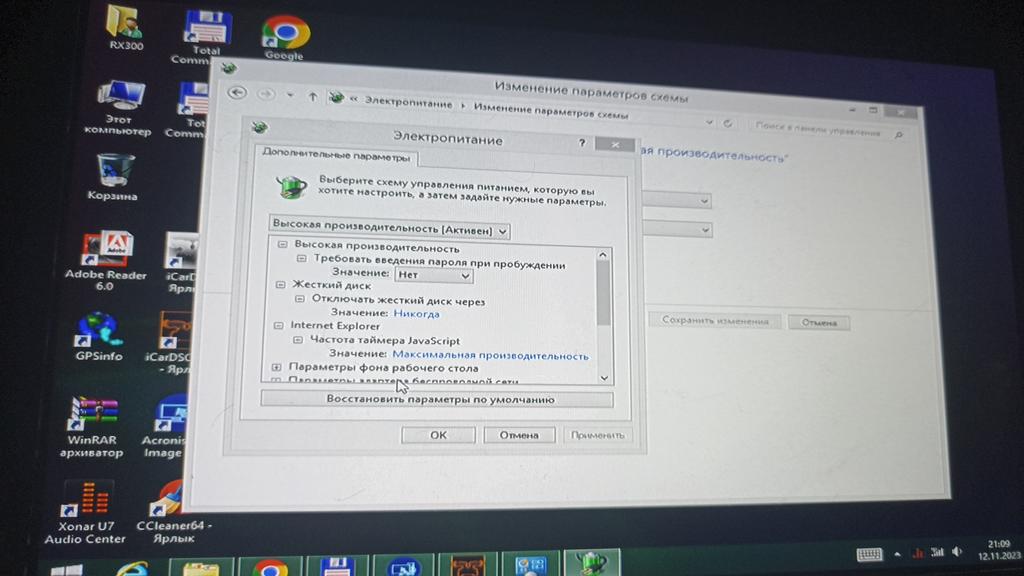Select the Жесткий диск tree label

point(331,285)
